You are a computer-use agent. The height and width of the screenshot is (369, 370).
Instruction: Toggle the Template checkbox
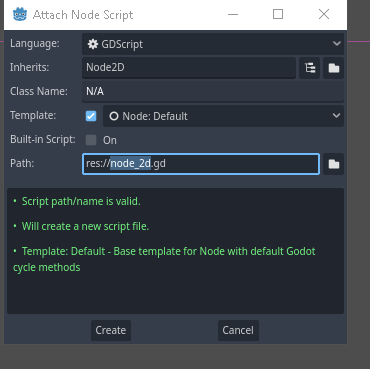[91, 116]
